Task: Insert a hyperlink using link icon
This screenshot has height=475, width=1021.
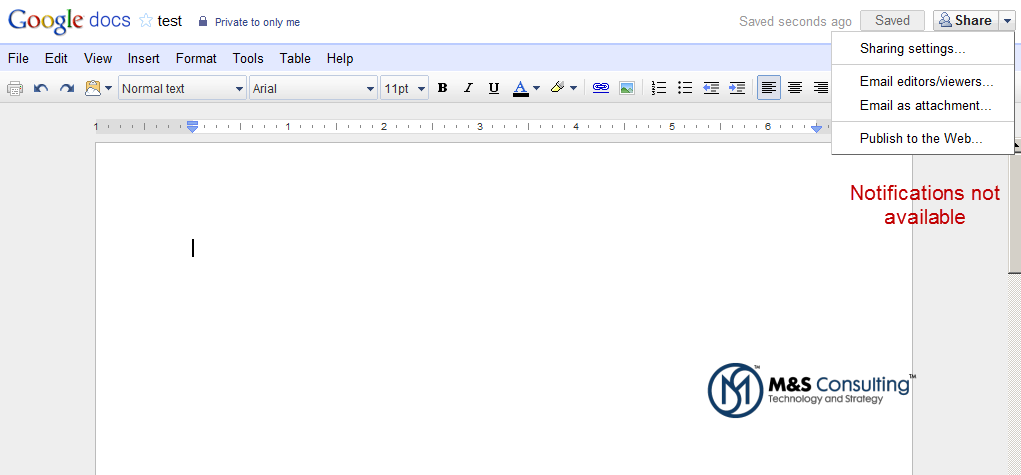Action: 600,88
